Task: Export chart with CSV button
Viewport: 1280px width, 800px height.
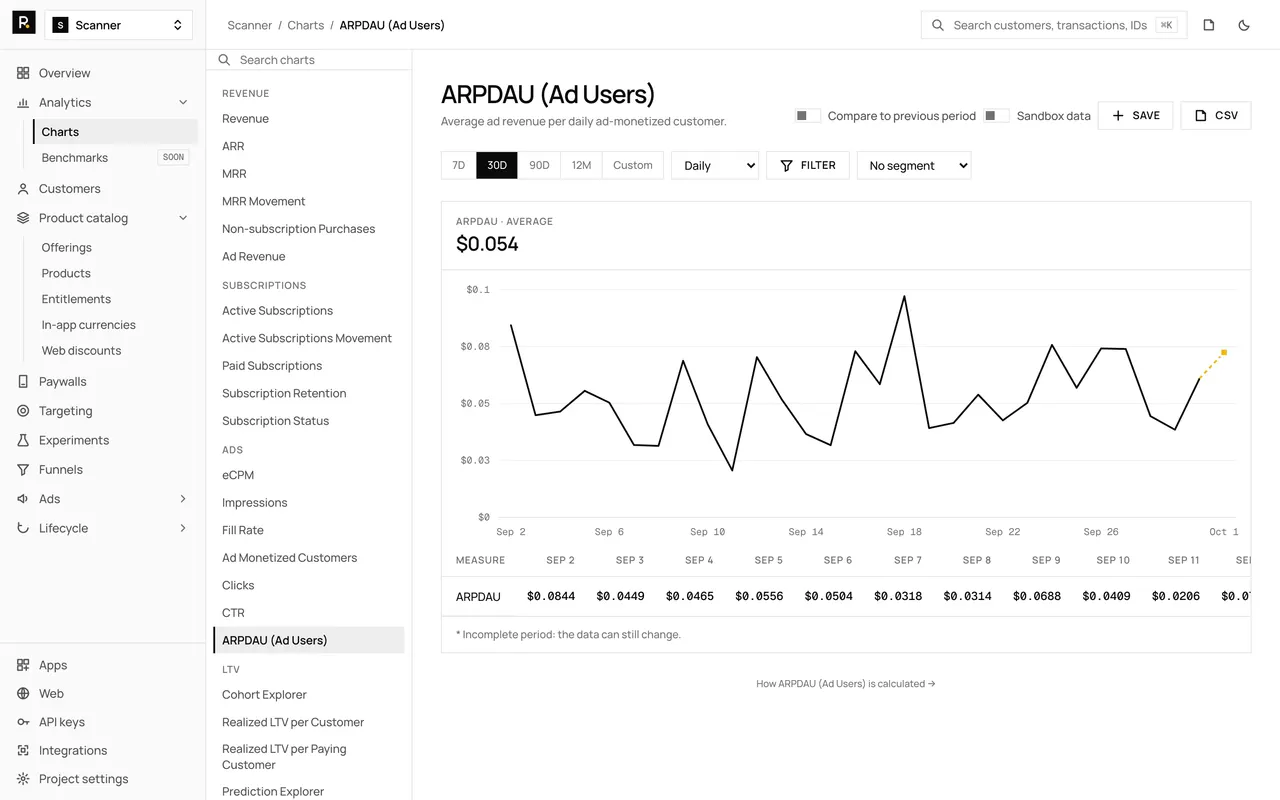Action: pyautogui.click(x=1216, y=116)
